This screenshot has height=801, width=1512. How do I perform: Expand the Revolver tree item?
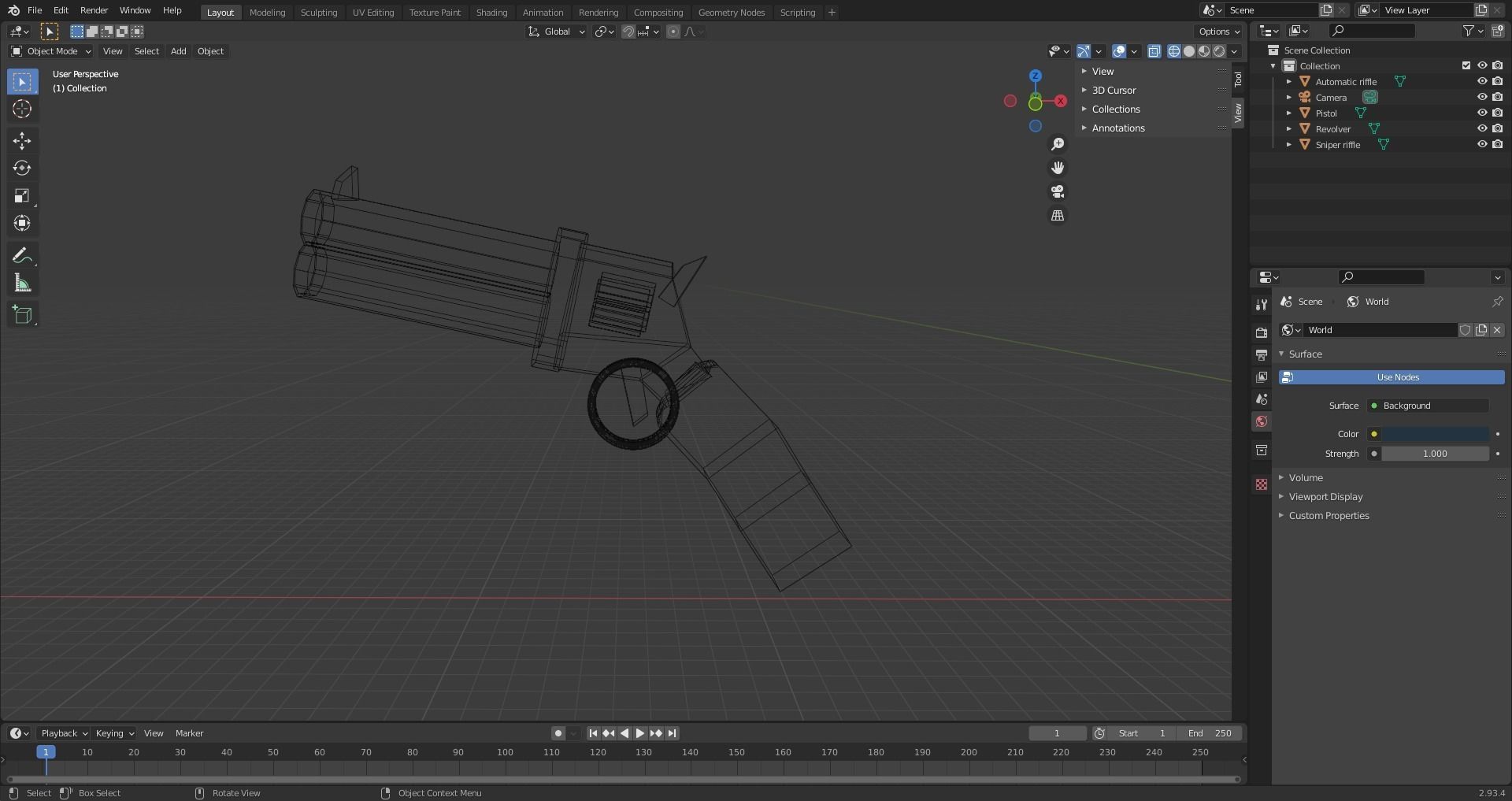(x=1288, y=128)
